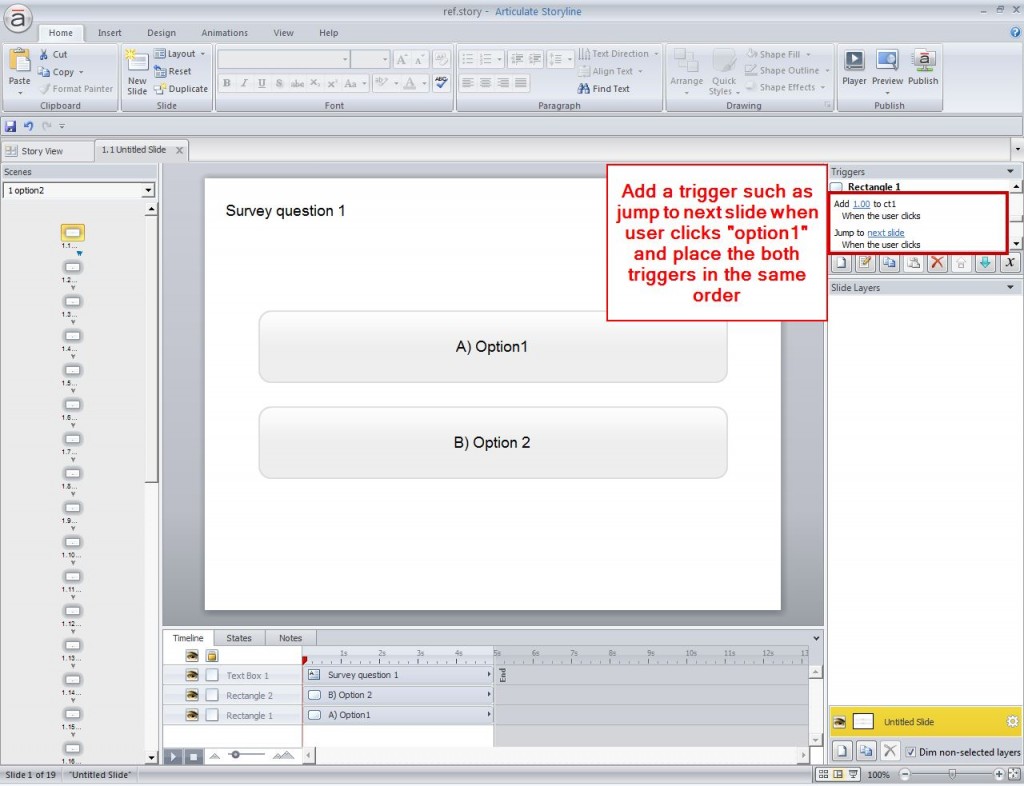Toggle visibility eye for Text Box 1
The image size is (1024, 786).
coord(191,675)
